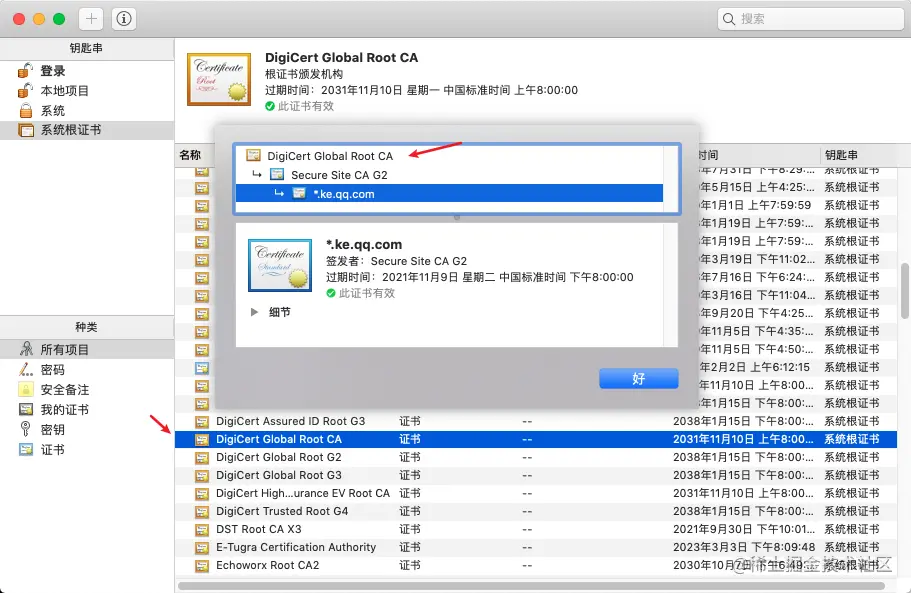
Task: Select DigiCert Global Root G3 row
Action: [x=536, y=475]
